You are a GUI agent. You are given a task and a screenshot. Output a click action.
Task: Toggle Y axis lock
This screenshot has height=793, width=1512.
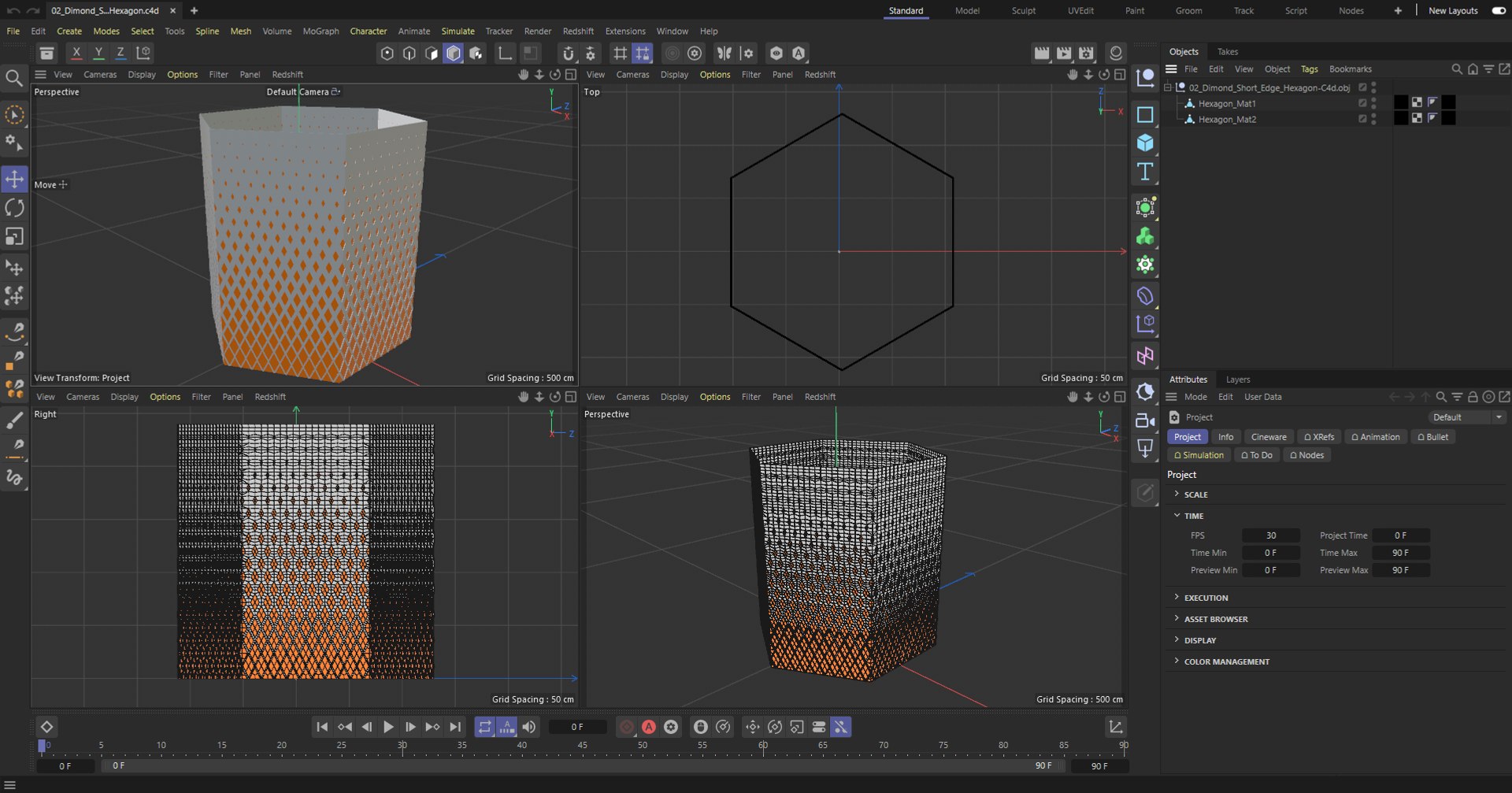(x=98, y=53)
